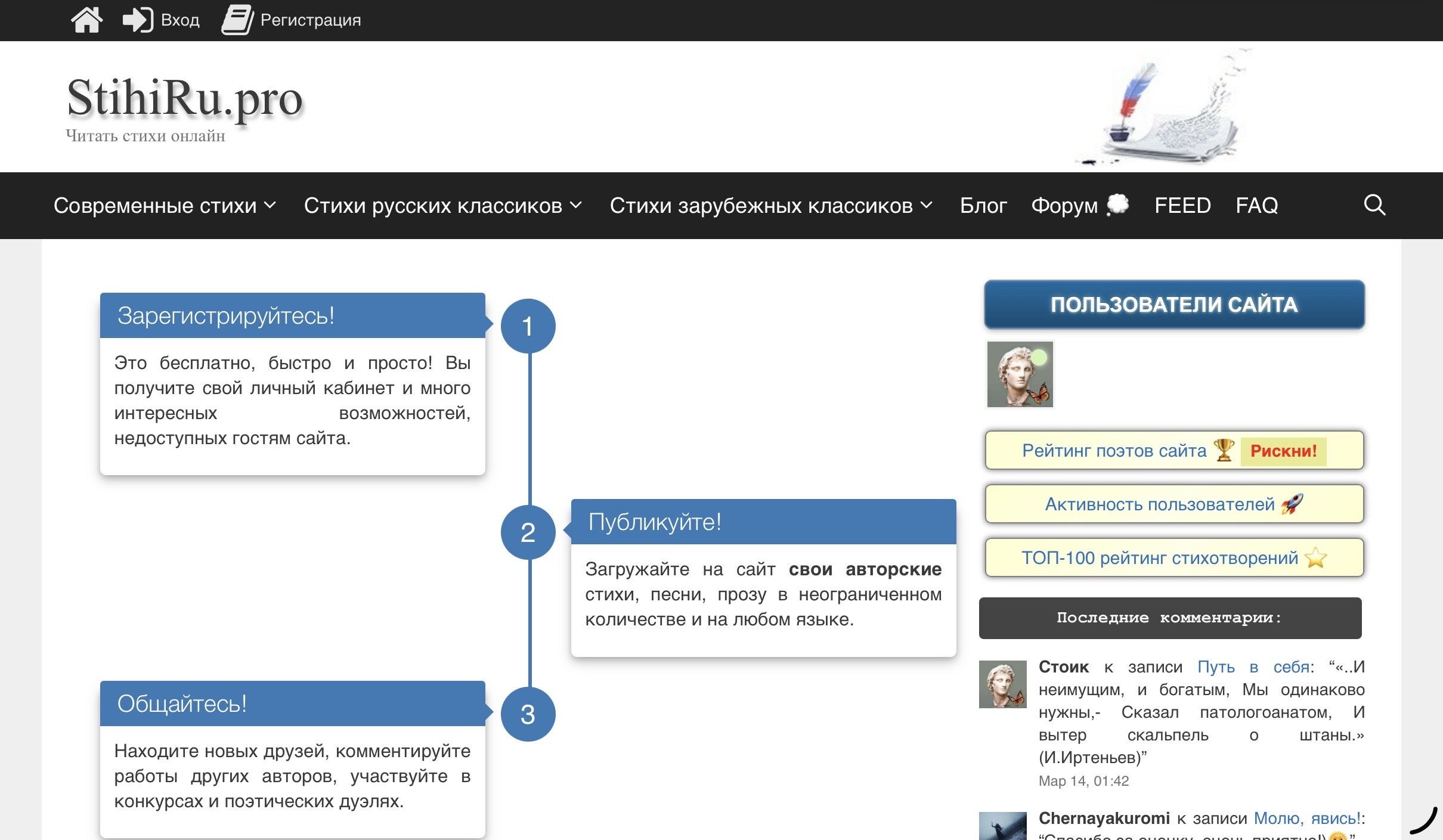Click the login arrow icon beside Вход
This screenshot has width=1443, height=840.
coord(137,20)
